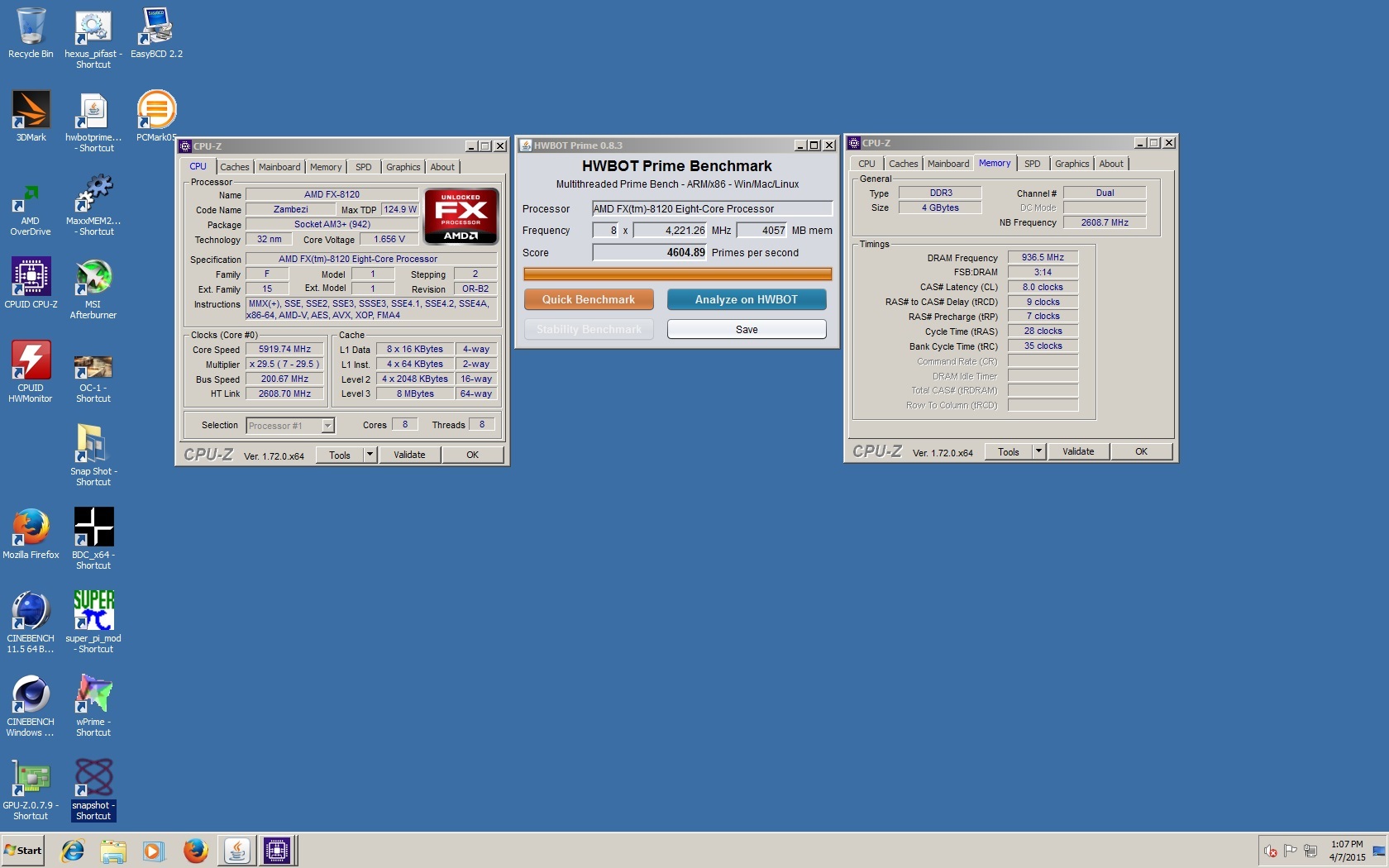Open the media player taskbar icon
Screen dimensions: 1389x868
point(153,850)
